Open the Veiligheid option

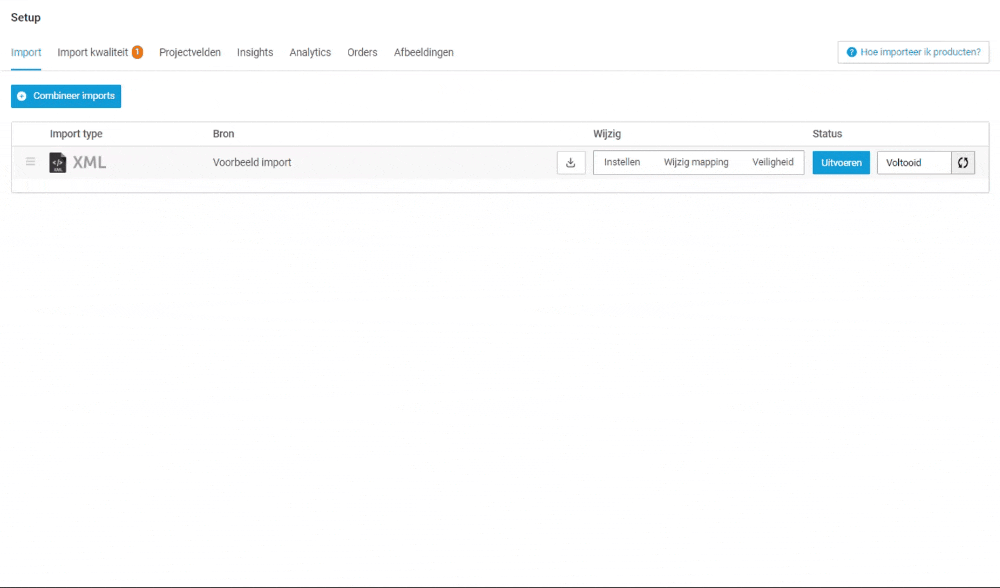click(772, 162)
